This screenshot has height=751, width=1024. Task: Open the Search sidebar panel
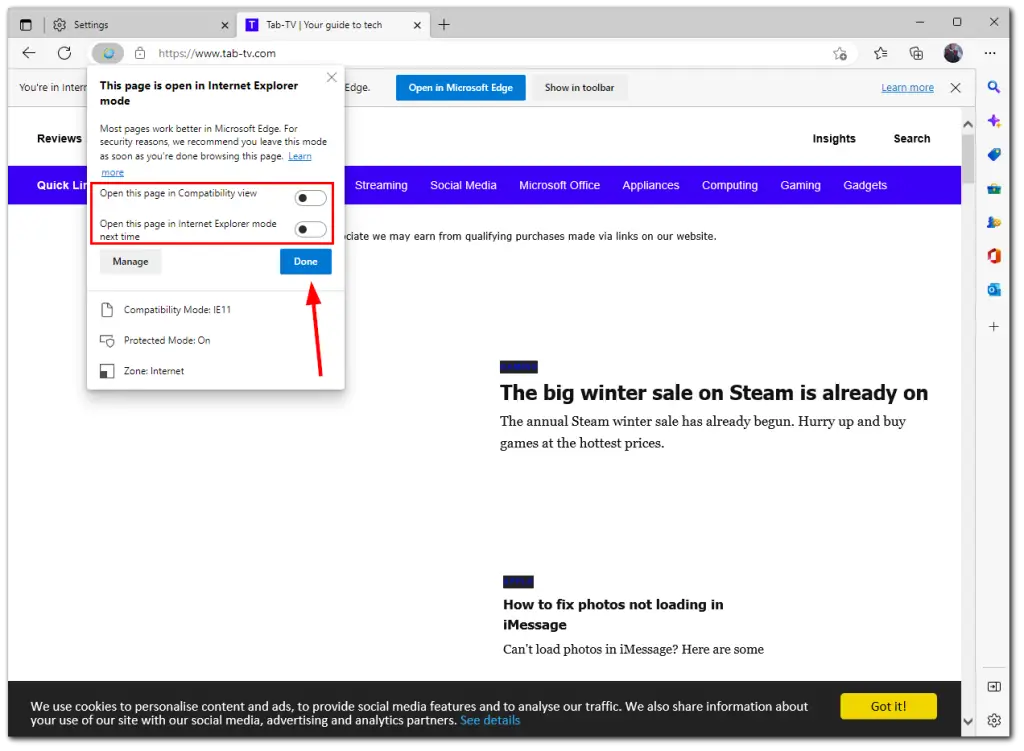[x=994, y=87]
